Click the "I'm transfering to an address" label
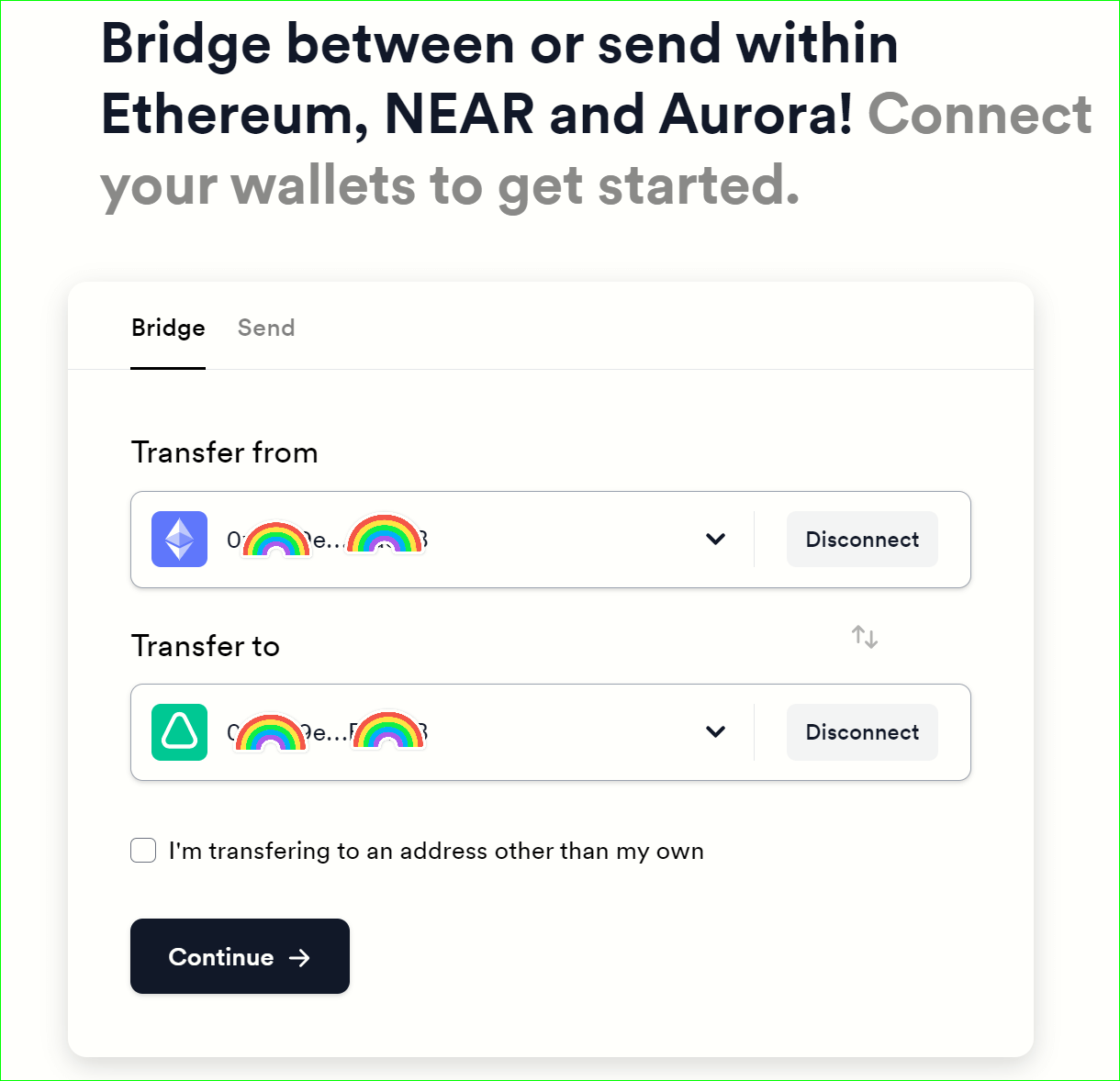This screenshot has width=1120, height=1081. pos(436,852)
